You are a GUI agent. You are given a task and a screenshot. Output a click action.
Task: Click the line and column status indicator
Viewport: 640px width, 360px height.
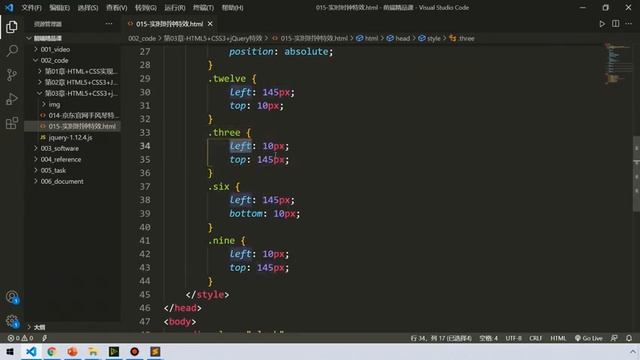point(441,338)
